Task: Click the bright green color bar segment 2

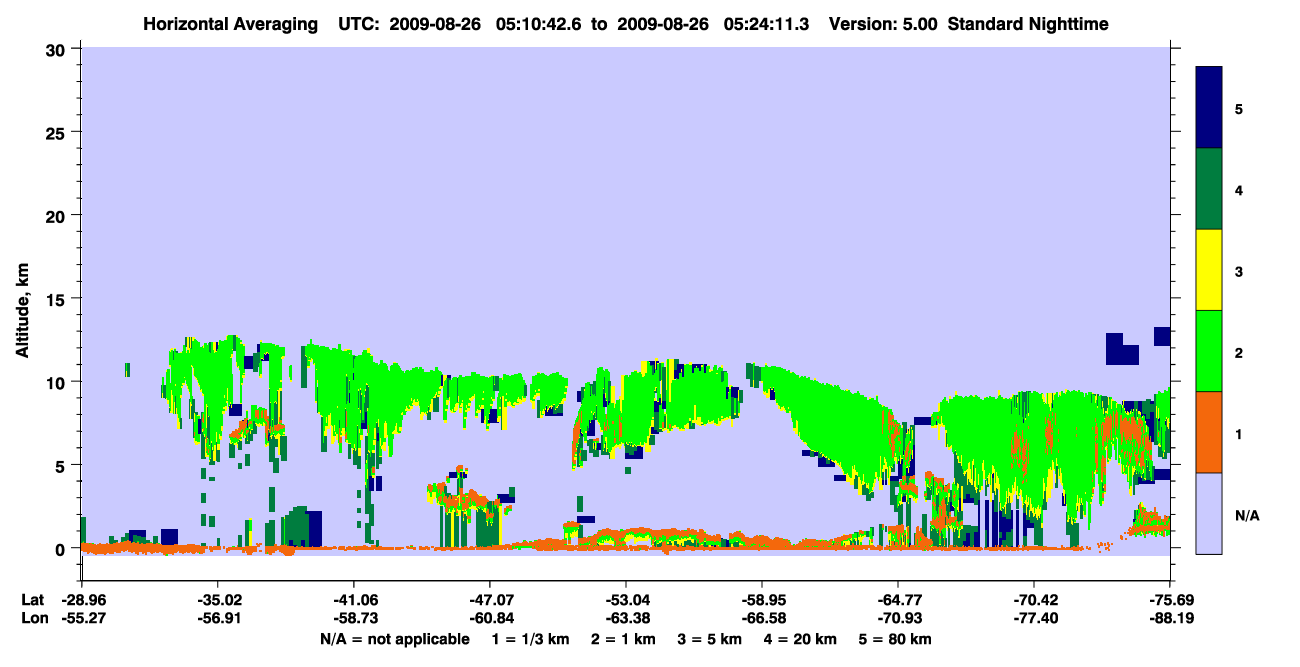Action: (x=1209, y=351)
